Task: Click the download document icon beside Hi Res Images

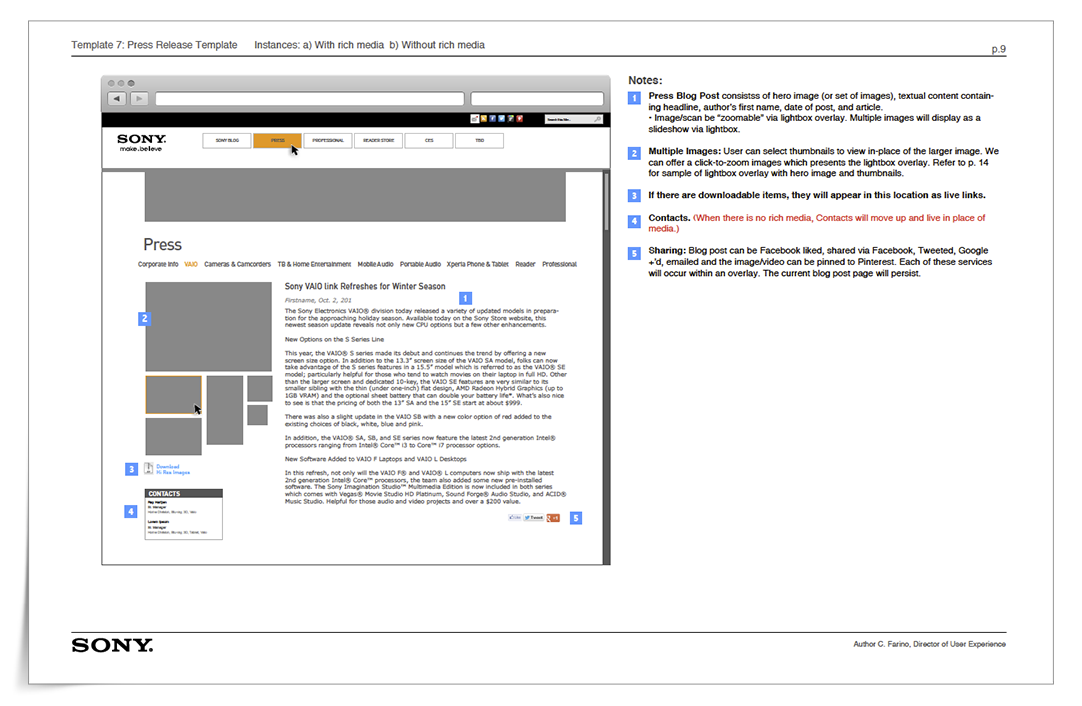Action: point(148,469)
